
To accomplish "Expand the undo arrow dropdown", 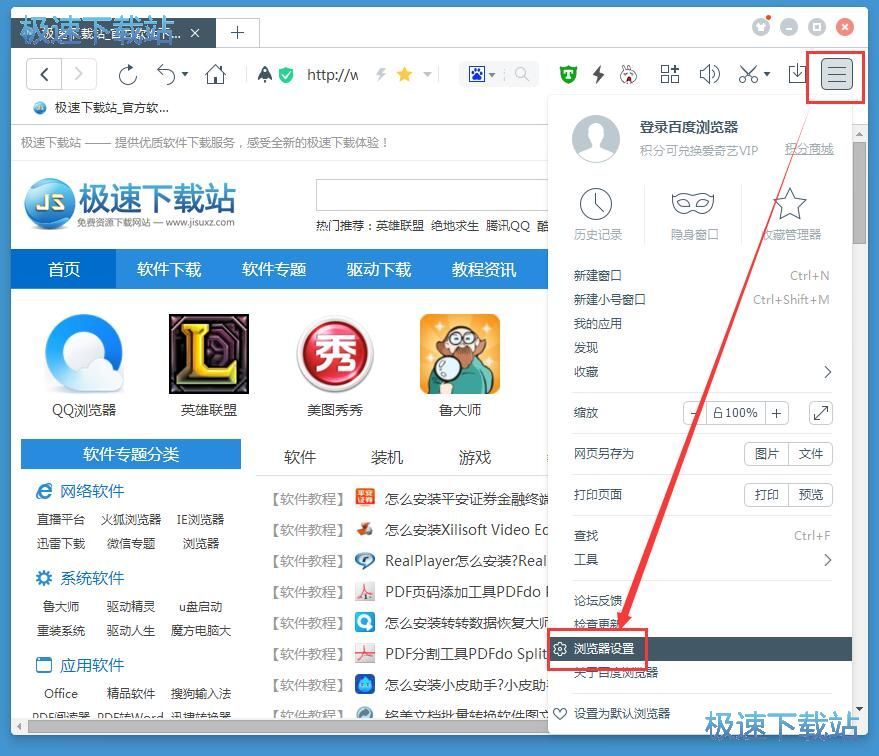I will click(185, 74).
